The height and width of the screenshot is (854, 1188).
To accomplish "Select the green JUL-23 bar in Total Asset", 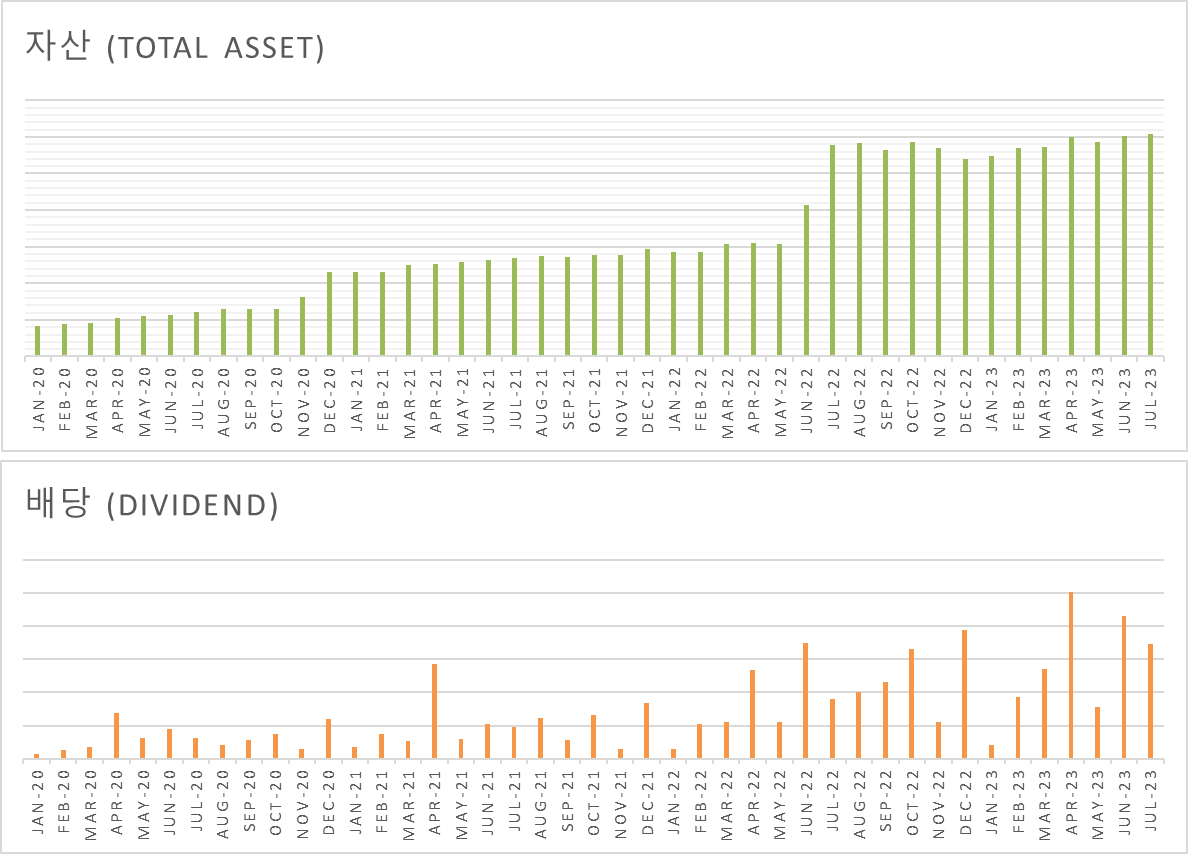I will [x=1150, y=245].
